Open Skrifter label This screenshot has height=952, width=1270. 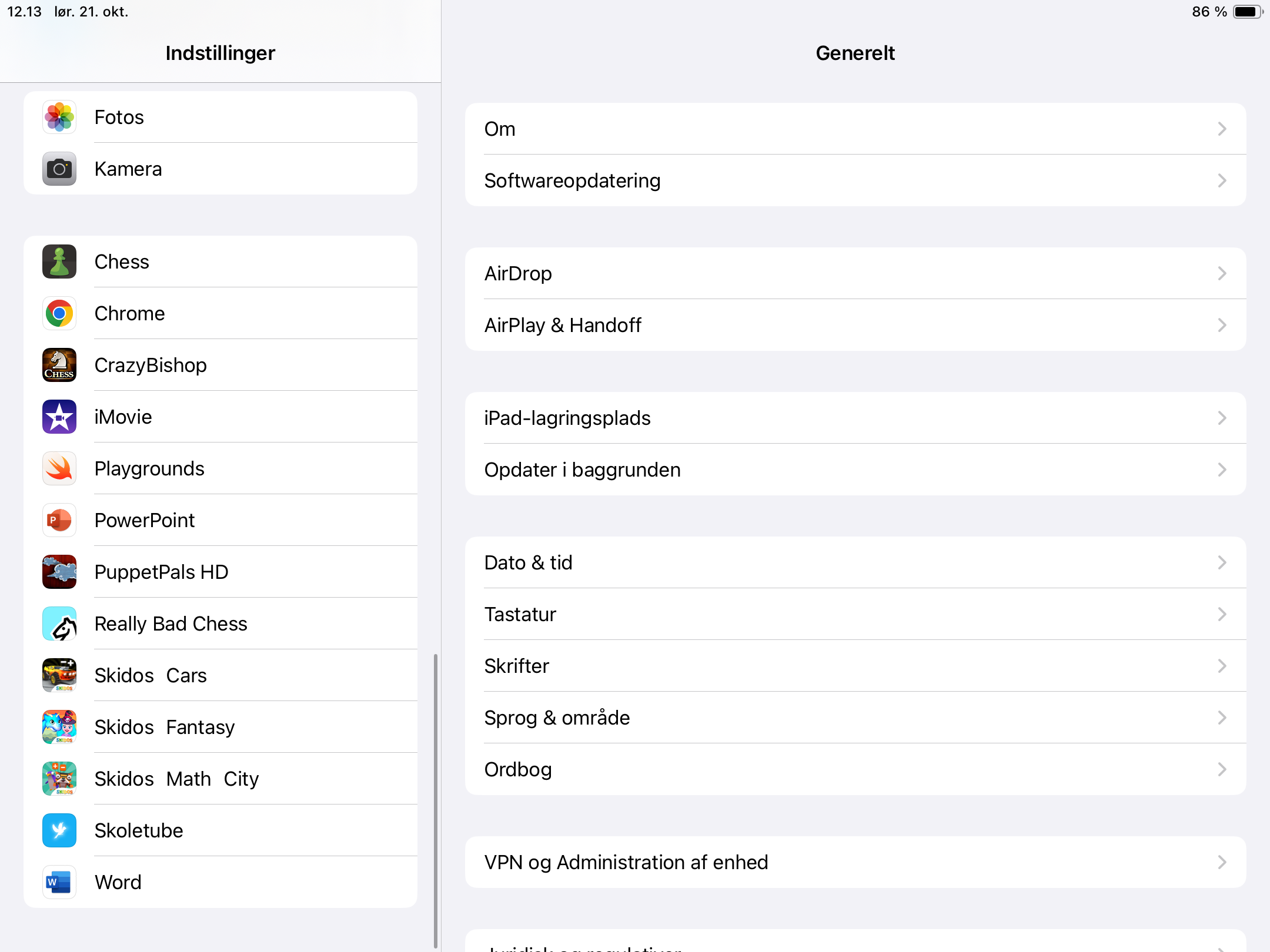(x=517, y=666)
